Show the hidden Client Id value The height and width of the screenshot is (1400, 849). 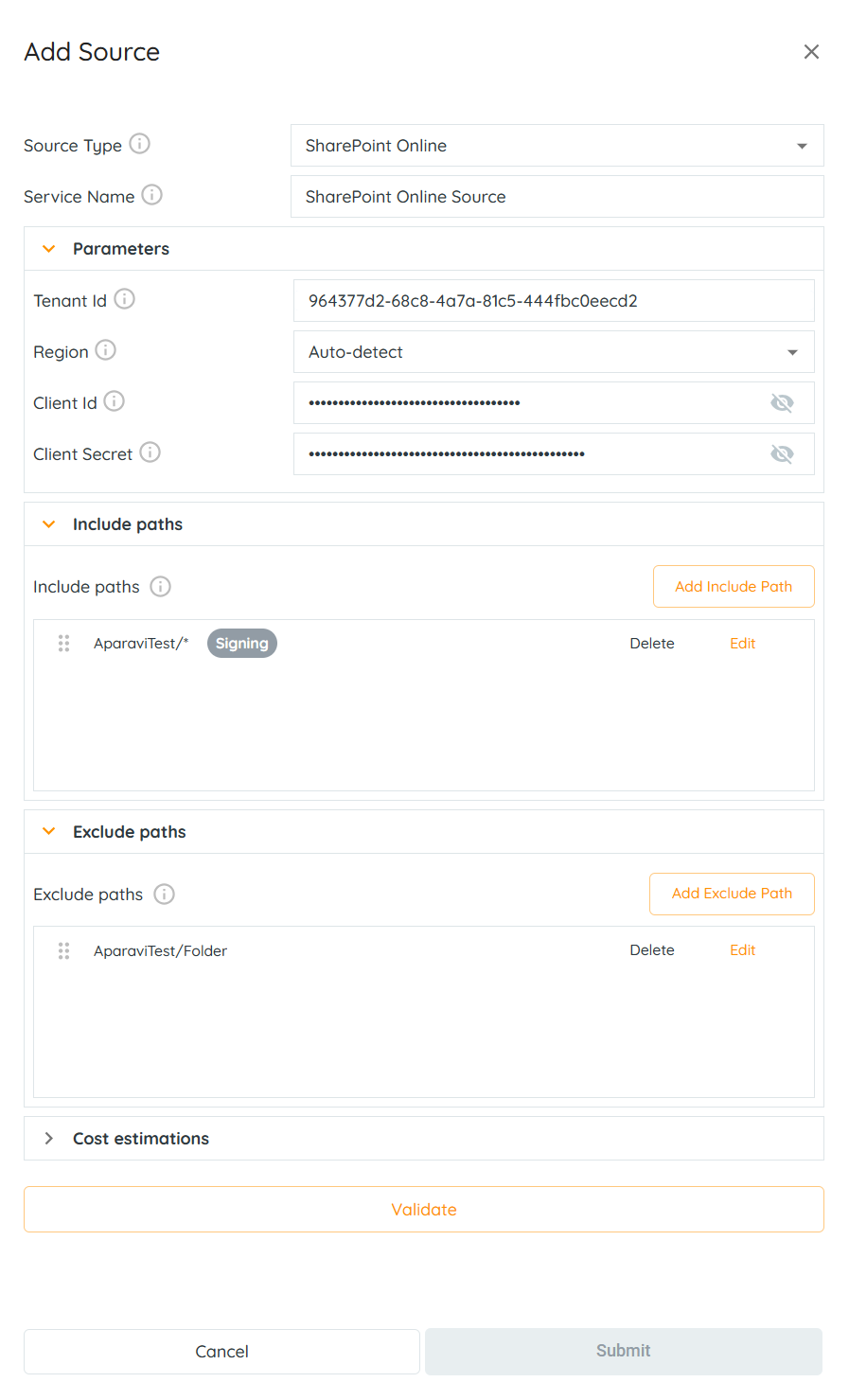point(782,403)
